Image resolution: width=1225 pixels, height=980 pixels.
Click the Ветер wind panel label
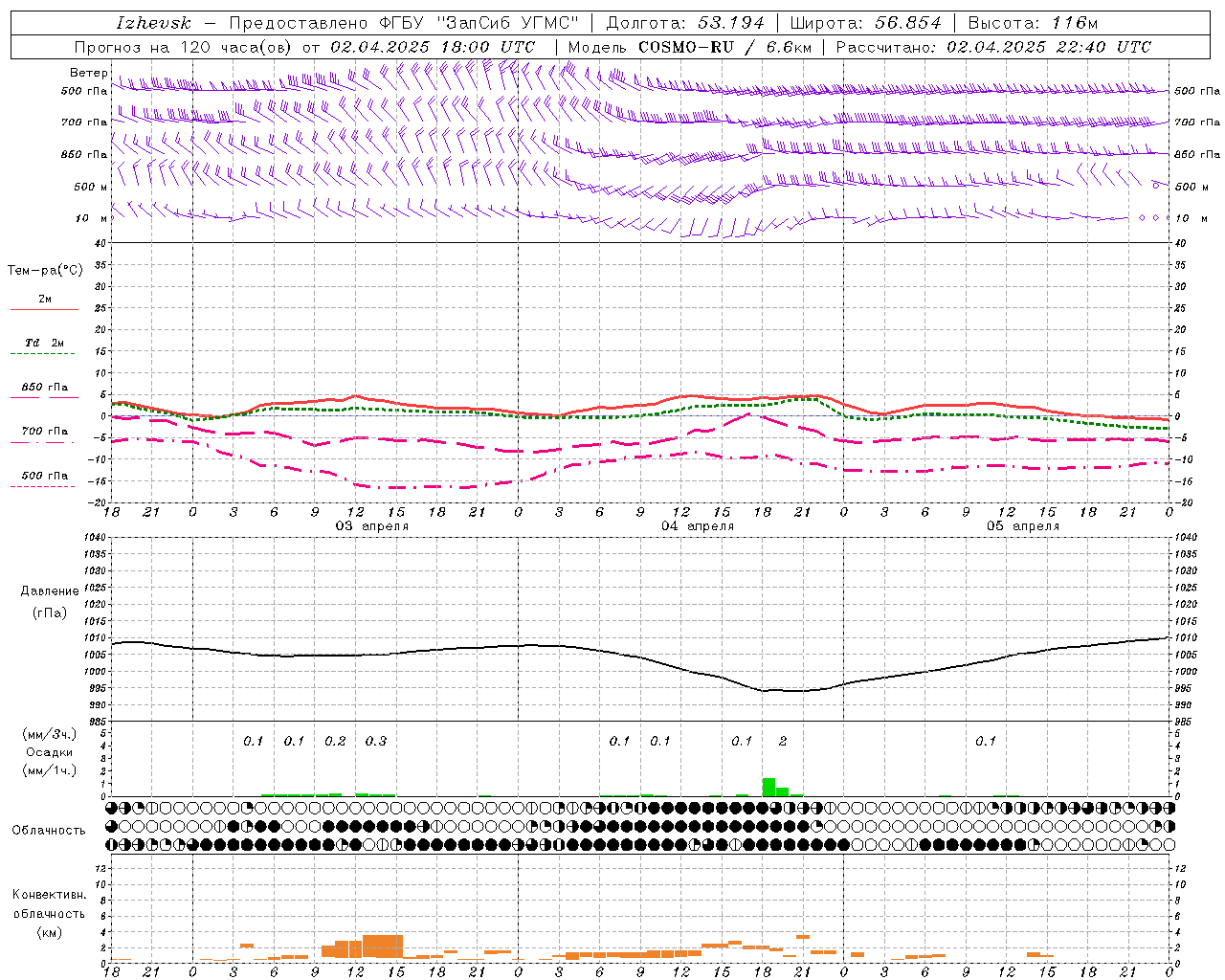point(88,73)
